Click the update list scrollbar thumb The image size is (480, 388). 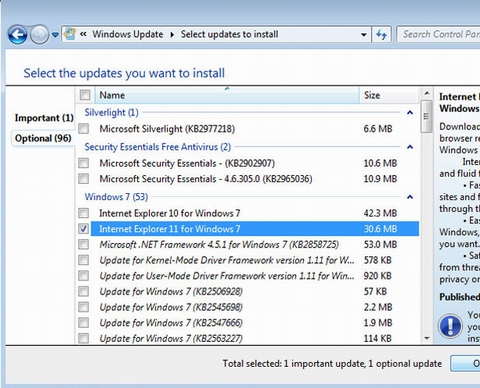tap(426, 116)
